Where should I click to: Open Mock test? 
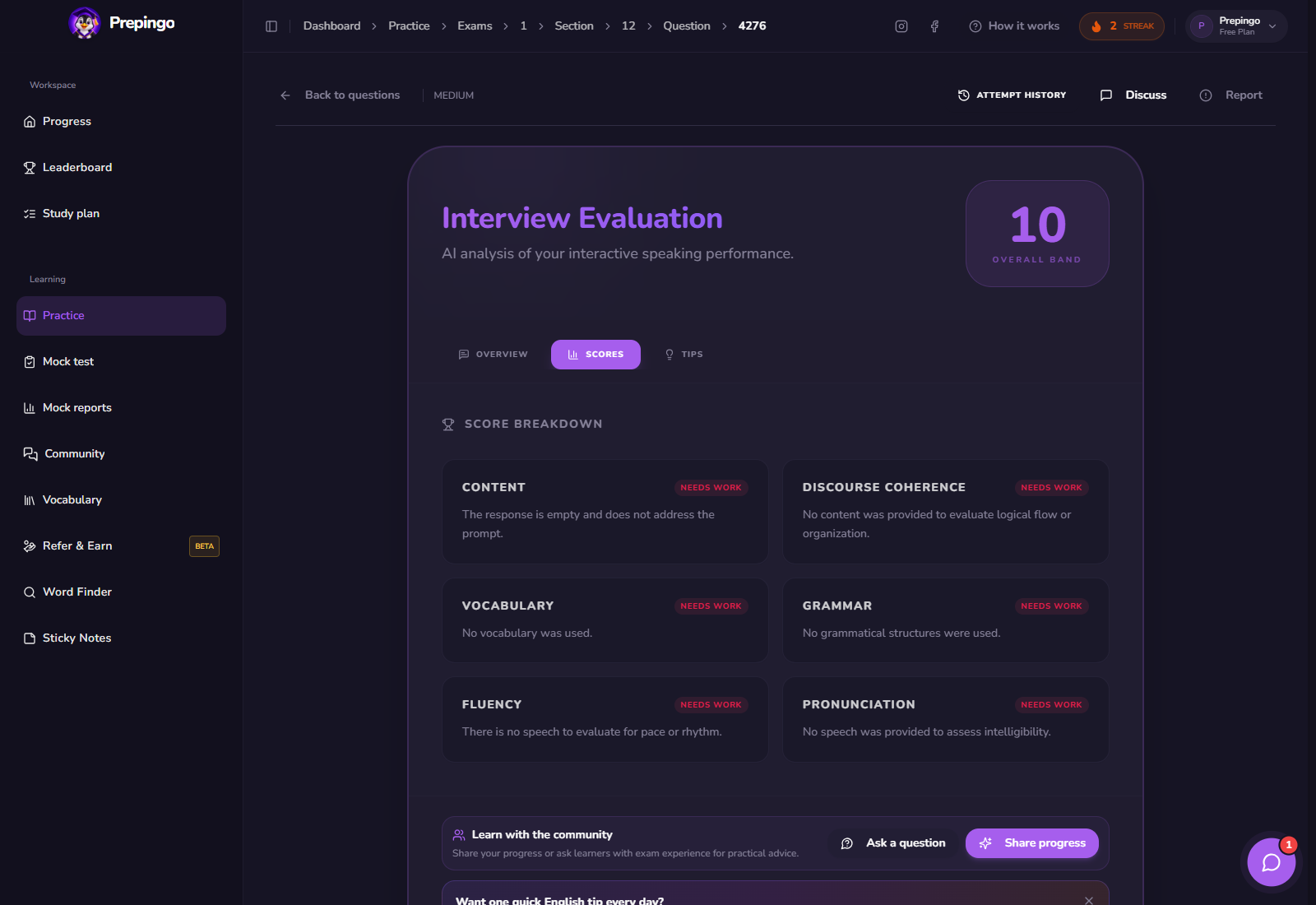[121, 362]
